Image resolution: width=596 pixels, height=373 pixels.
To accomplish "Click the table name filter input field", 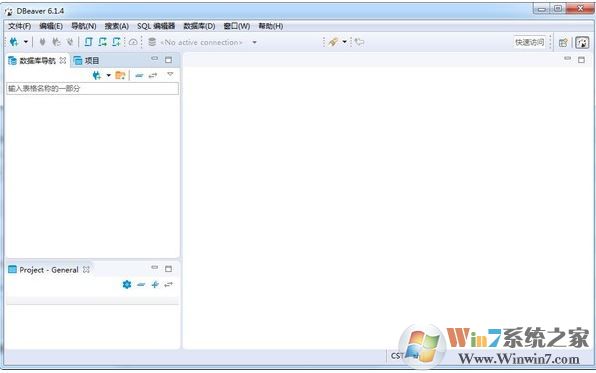I will tap(92, 89).
